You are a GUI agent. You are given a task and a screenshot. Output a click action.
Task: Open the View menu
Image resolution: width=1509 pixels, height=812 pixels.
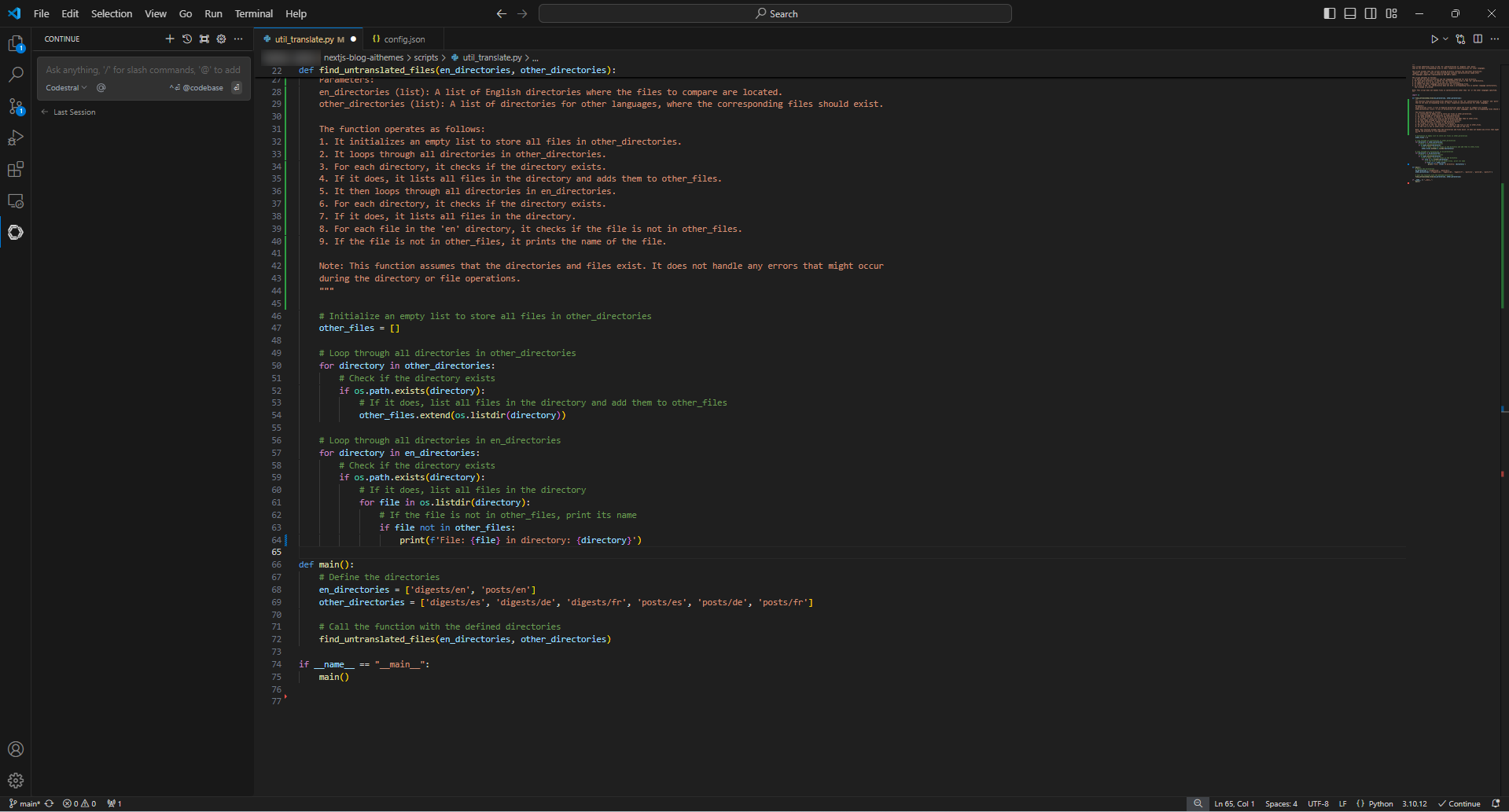pos(156,13)
